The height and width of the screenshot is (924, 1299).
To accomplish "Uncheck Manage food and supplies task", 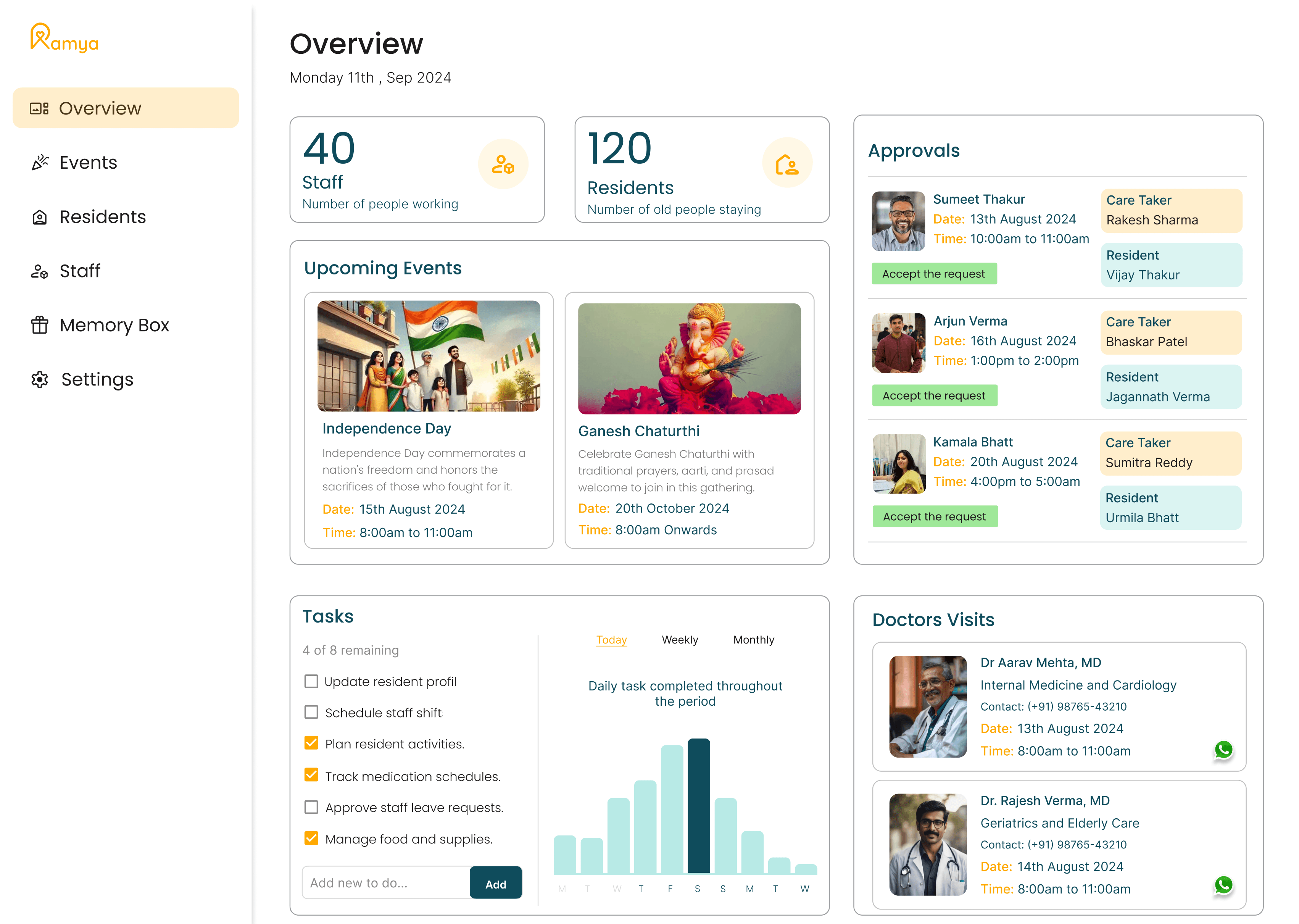I will tap(311, 838).
